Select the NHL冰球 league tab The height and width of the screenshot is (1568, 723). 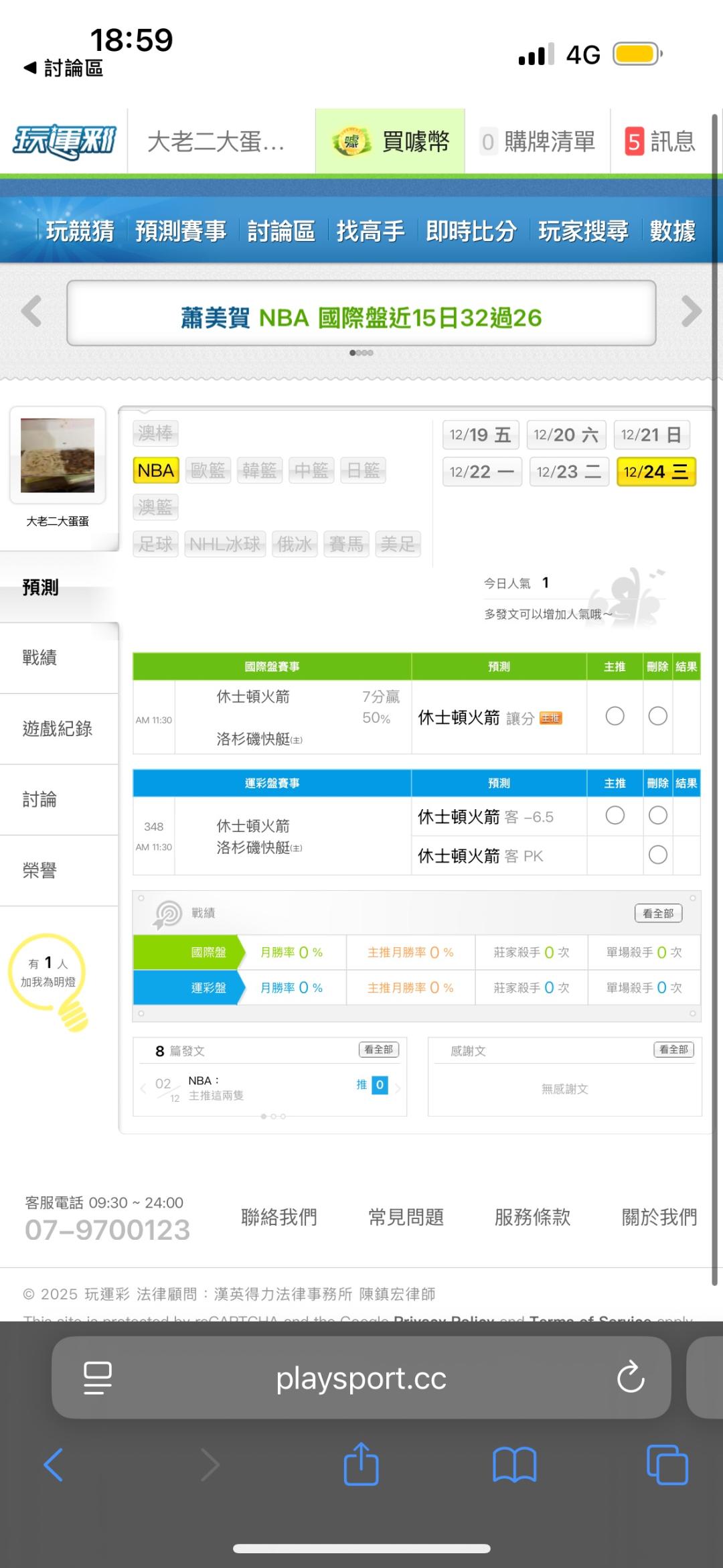click(225, 544)
